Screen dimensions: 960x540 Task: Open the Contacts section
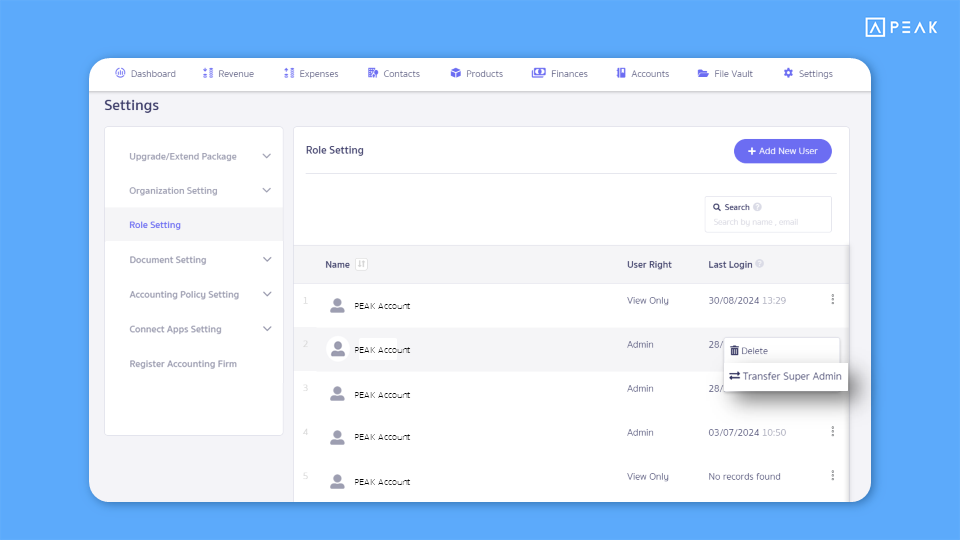tap(394, 73)
